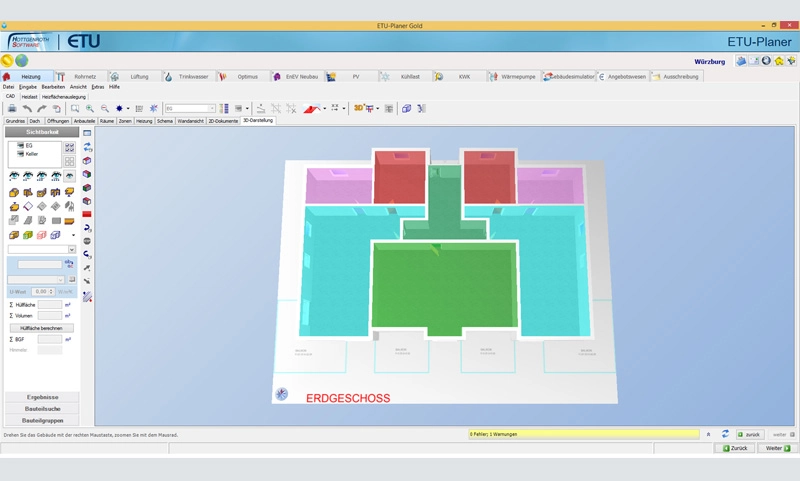Switch to the Grundriss tab
Viewport: 800px width, 481px height.
click(15, 121)
